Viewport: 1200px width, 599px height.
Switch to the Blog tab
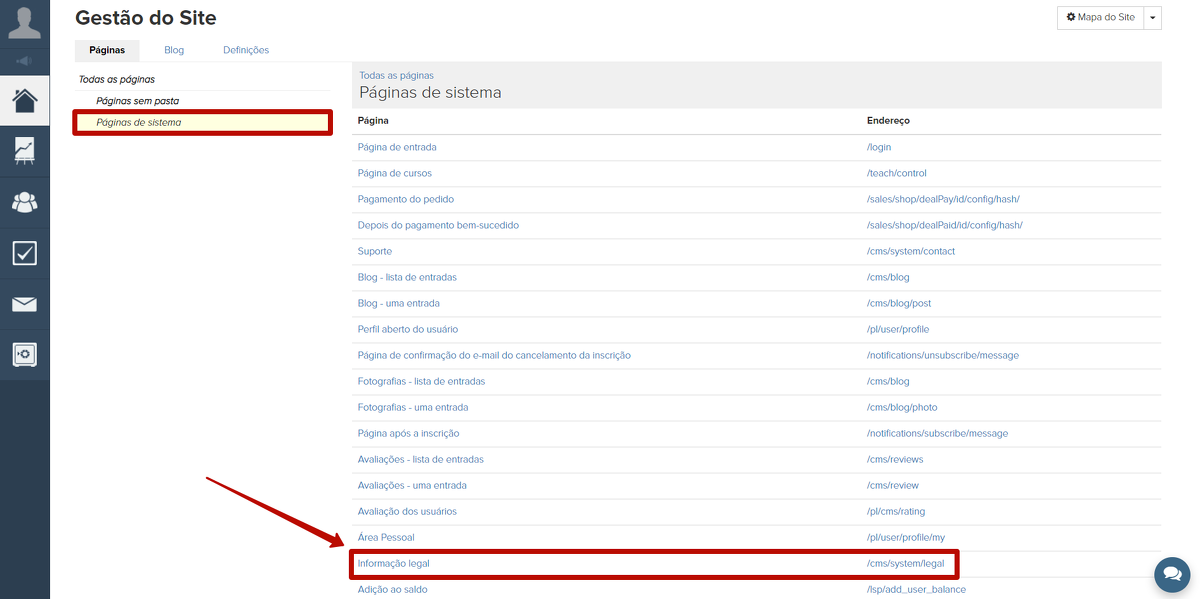(x=174, y=50)
